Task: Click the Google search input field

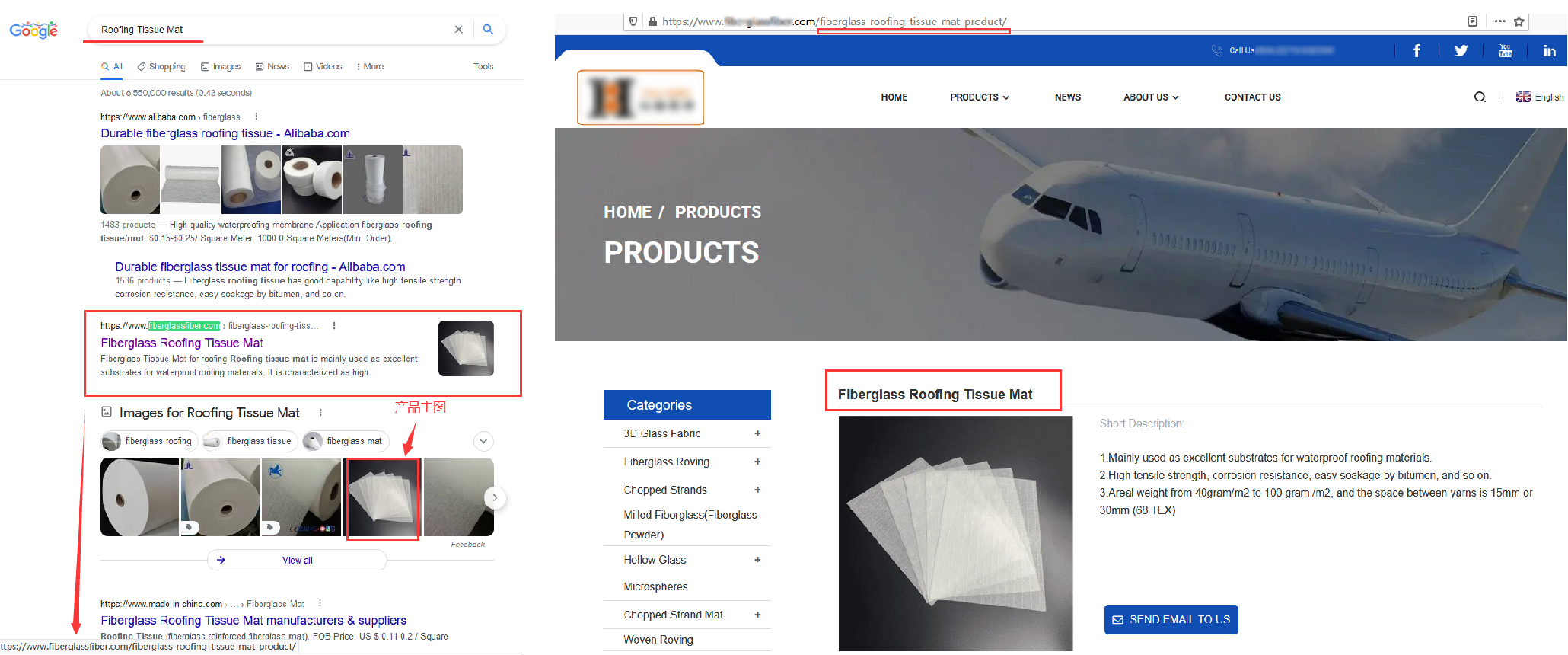Action: click(x=274, y=30)
